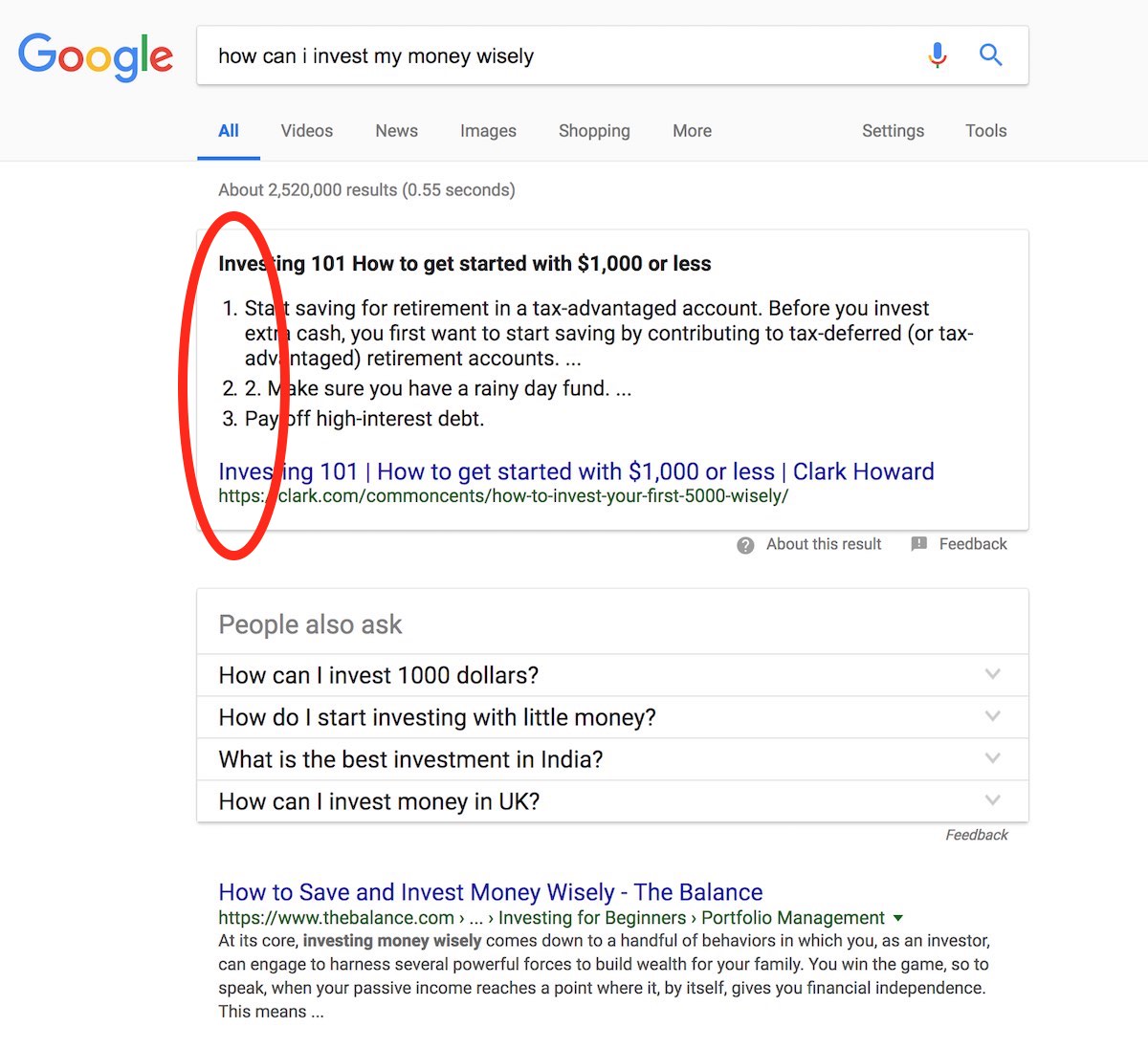Viewport: 1148px width, 1049px height.
Task: Click the voice search microphone icon
Action: (938, 55)
